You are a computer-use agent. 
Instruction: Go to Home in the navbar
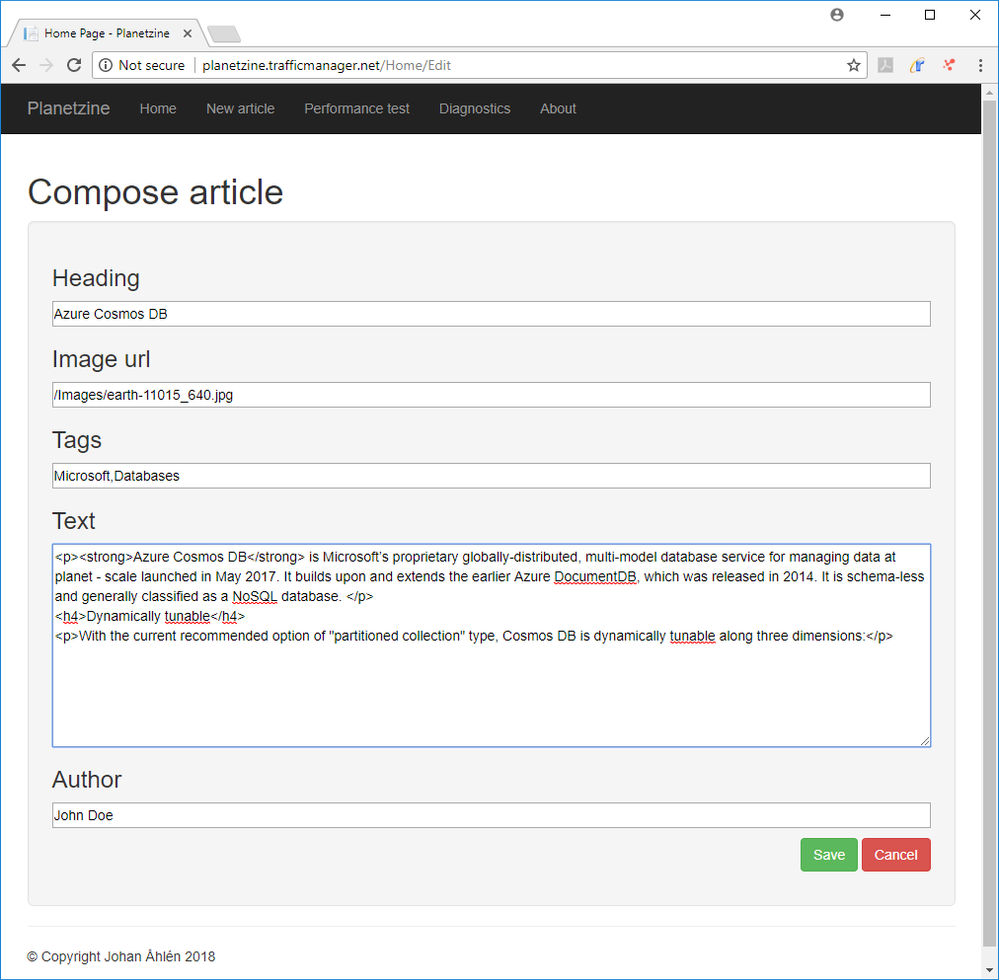(x=158, y=109)
